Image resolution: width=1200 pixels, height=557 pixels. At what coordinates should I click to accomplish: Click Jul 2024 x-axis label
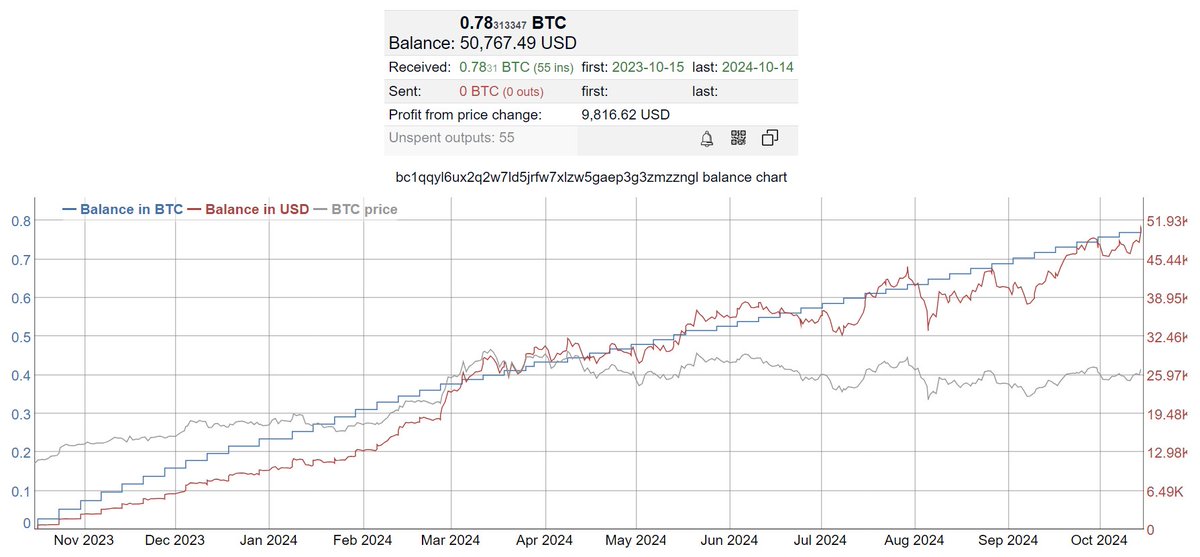point(820,540)
